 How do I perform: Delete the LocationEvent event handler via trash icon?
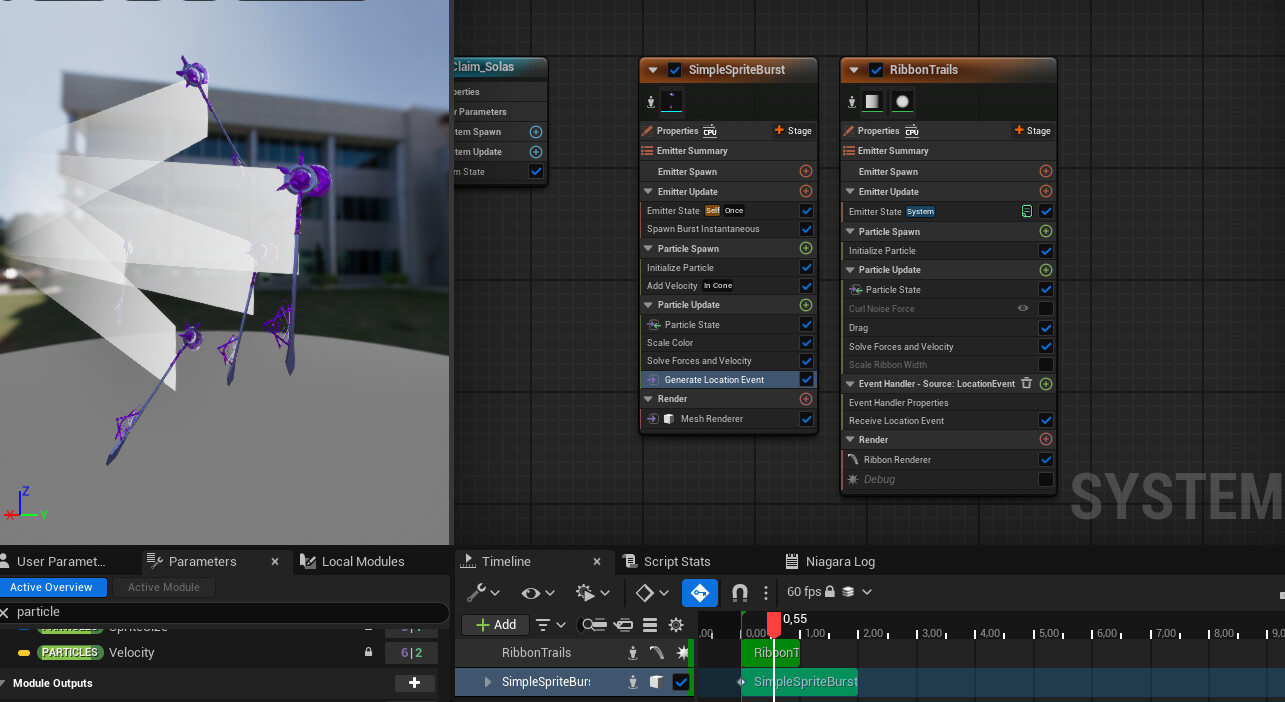click(x=1026, y=384)
